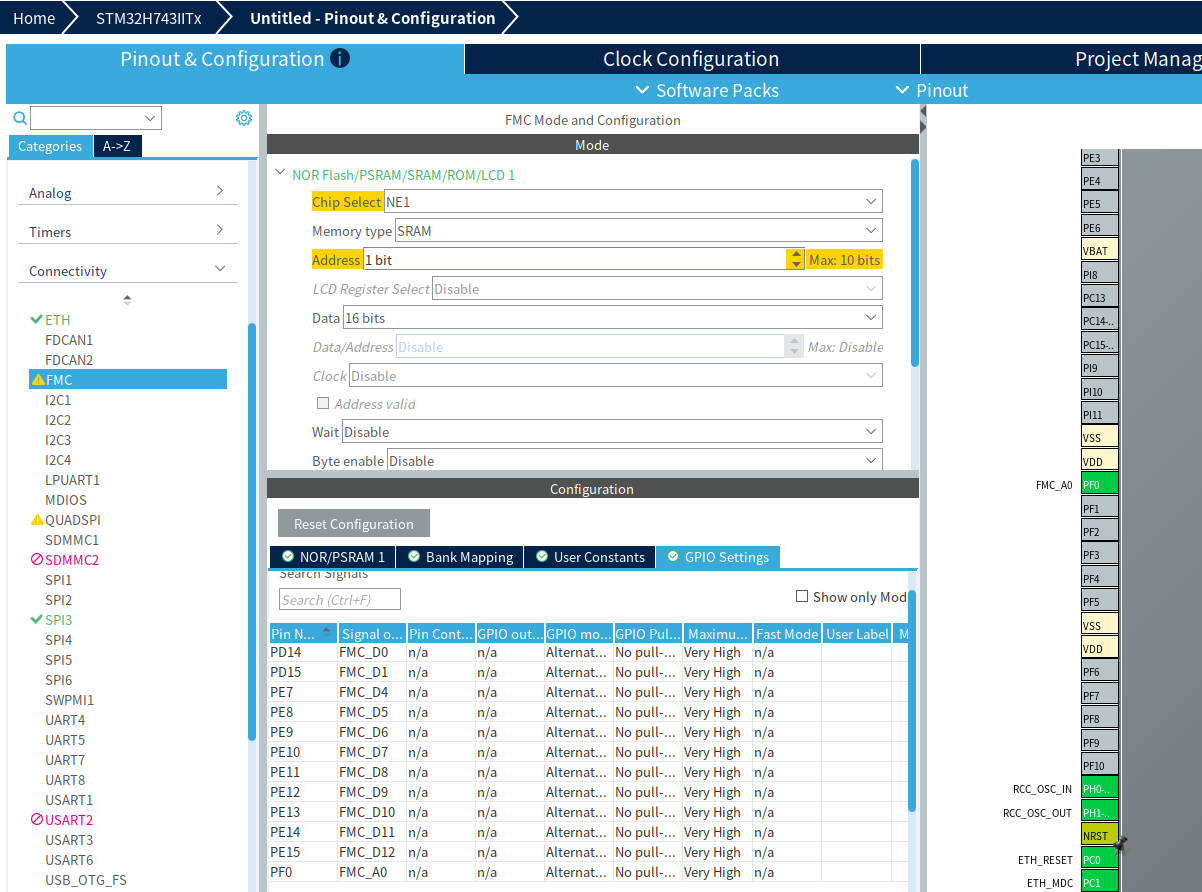Open the Bank Mapping tab
The image size is (1202, 892).
click(x=460, y=557)
